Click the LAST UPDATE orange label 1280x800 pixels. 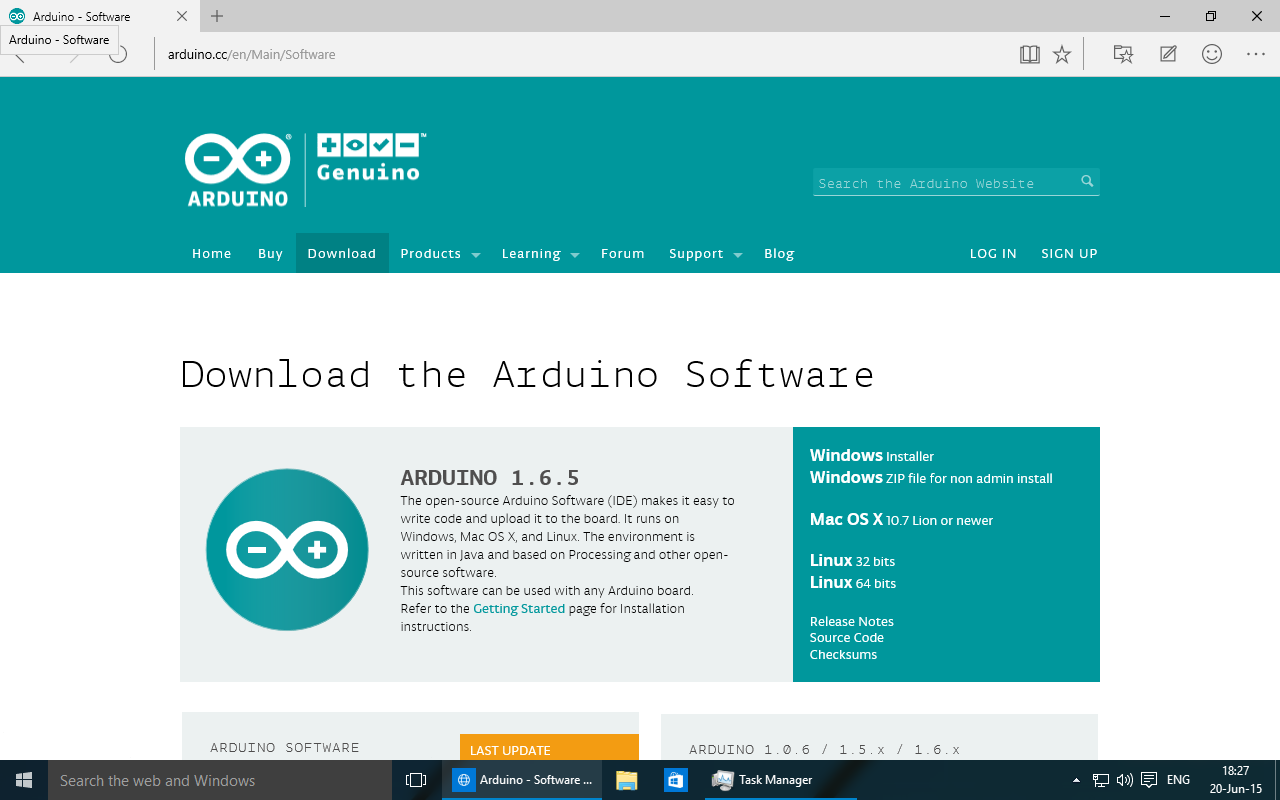[549, 748]
